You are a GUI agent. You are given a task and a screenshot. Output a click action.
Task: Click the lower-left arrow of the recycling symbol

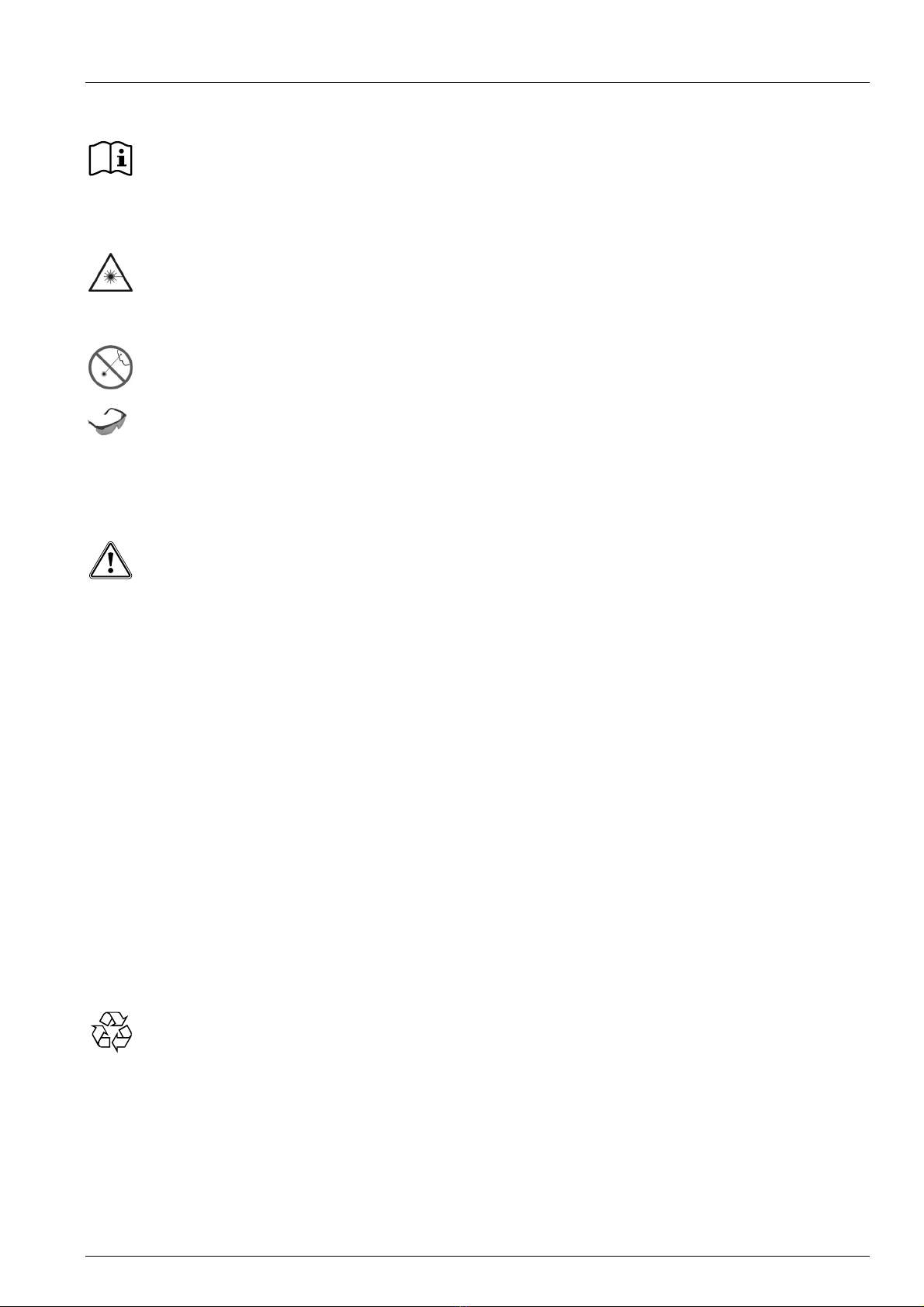[100, 1037]
